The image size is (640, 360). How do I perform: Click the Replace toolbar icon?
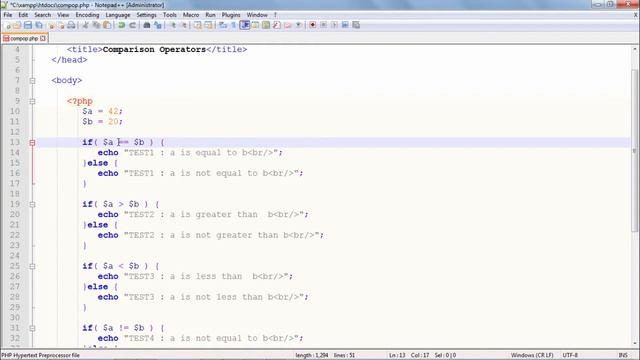point(158,25)
